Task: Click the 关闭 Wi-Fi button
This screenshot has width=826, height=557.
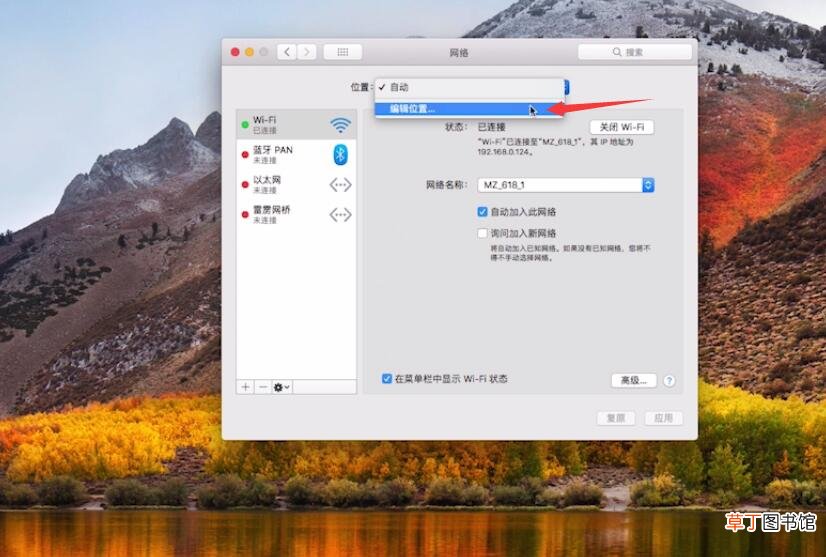Action: pyautogui.click(x=622, y=127)
